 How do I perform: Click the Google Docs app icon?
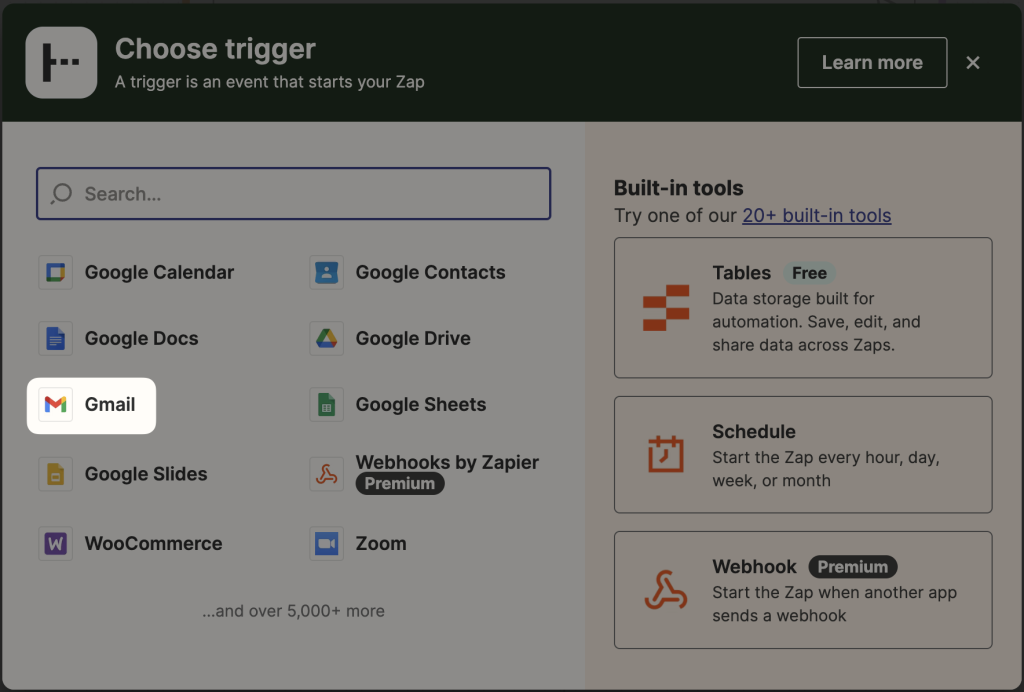click(55, 338)
